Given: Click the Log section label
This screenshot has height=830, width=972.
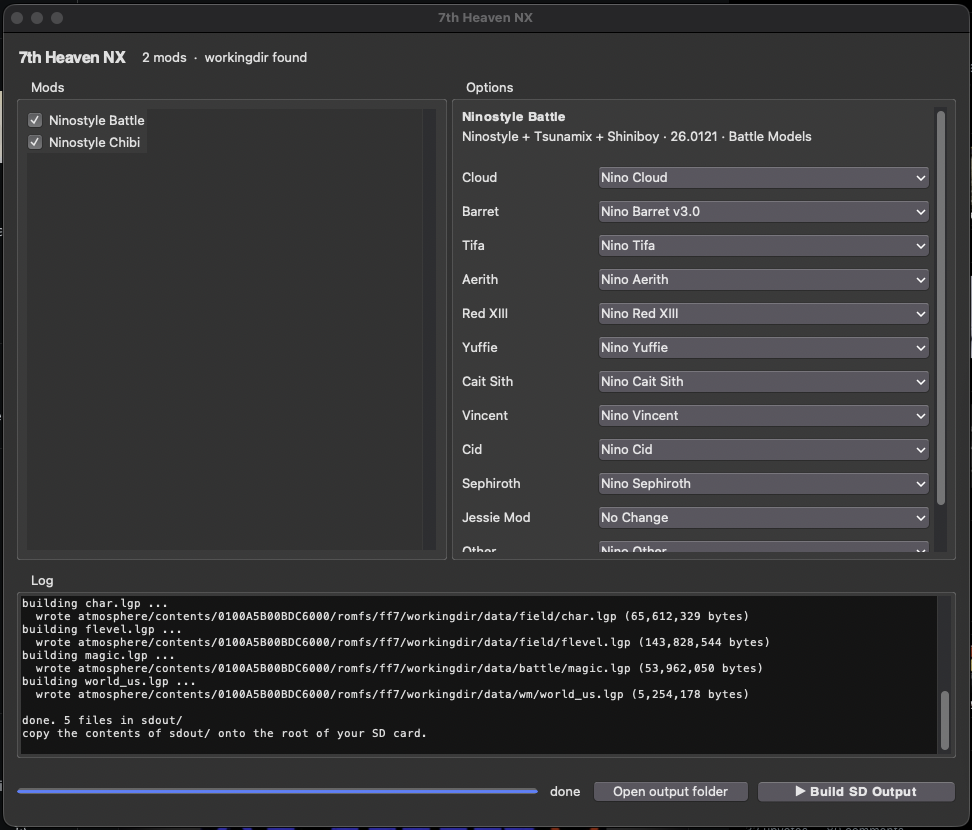Looking at the screenshot, I should coord(42,581).
